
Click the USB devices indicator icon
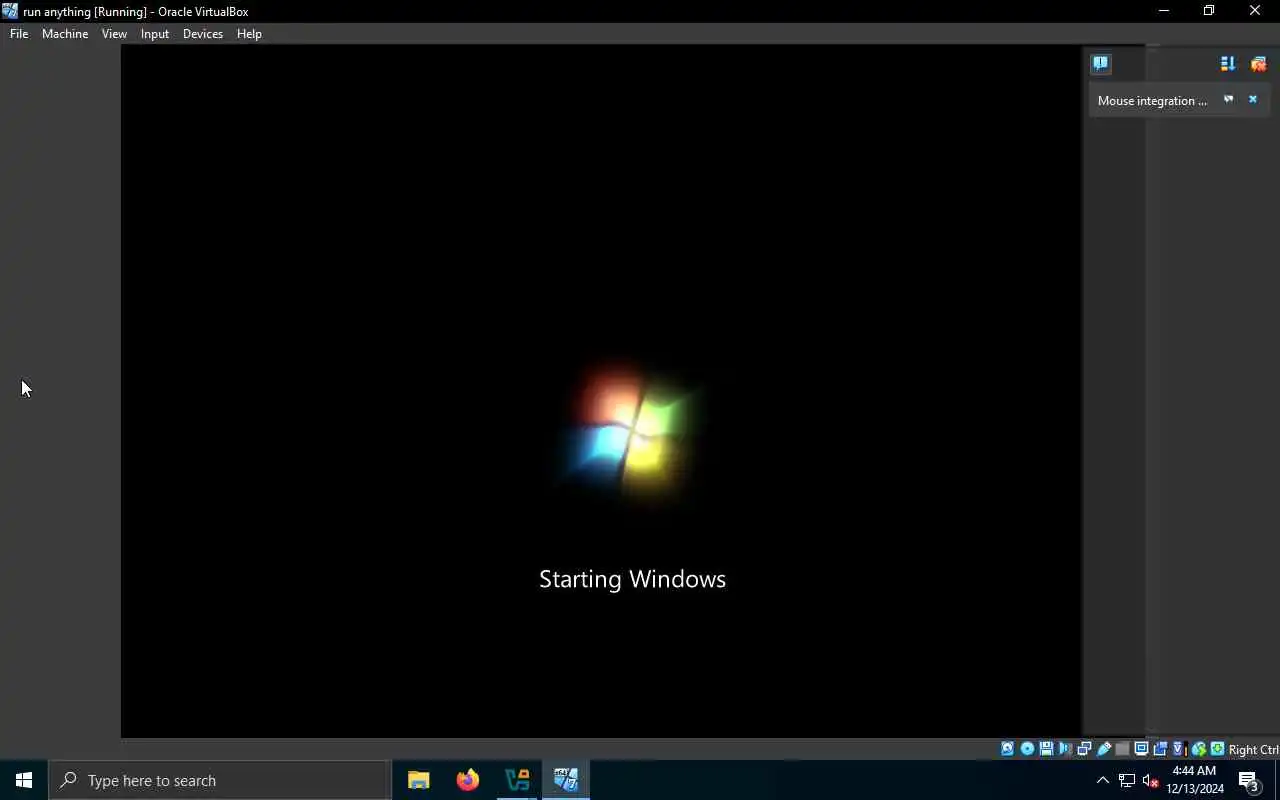(x=1104, y=749)
